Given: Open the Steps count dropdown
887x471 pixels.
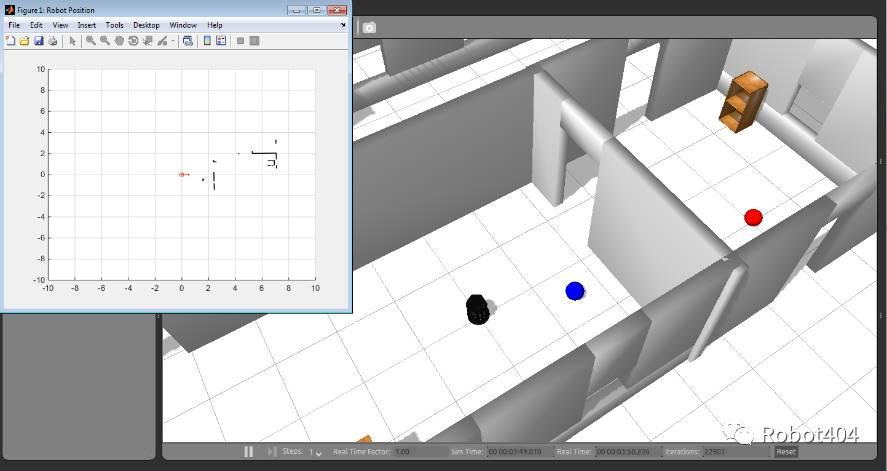Looking at the screenshot, I should 315,452.
